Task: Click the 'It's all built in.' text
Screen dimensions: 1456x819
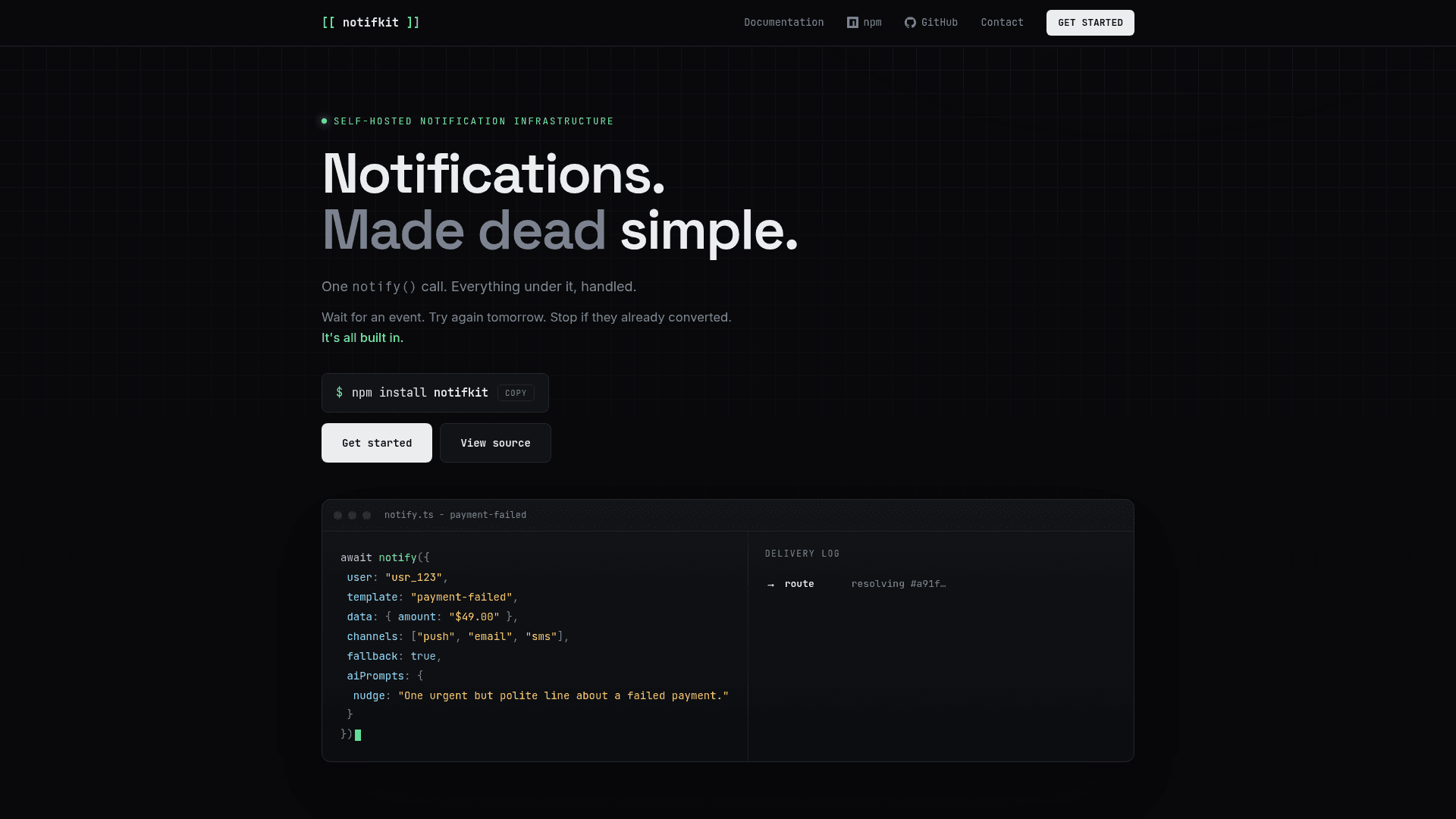Action: click(x=362, y=337)
